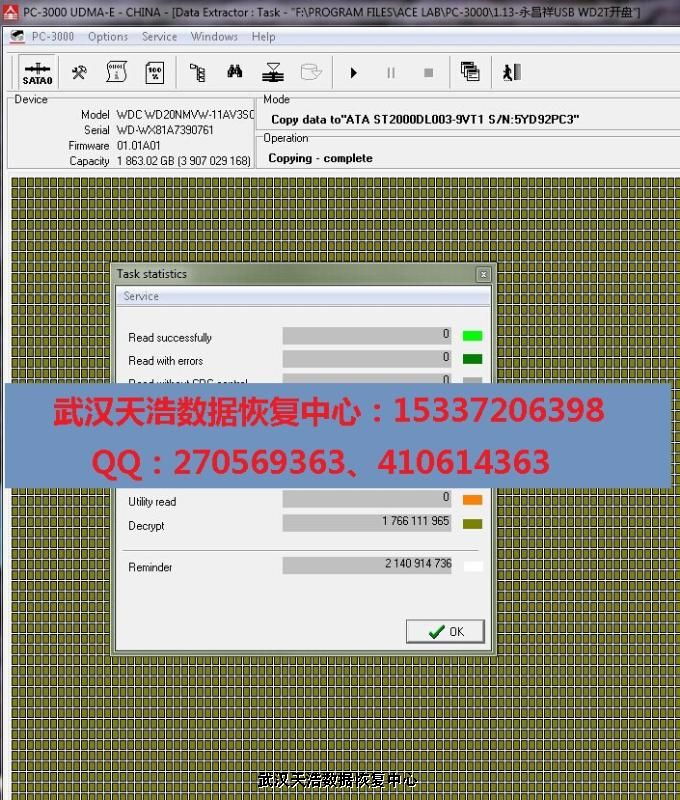Image resolution: width=680 pixels, height=800 pixels.
Task: Open the Windows menu
Action: [x=214, y=37]
